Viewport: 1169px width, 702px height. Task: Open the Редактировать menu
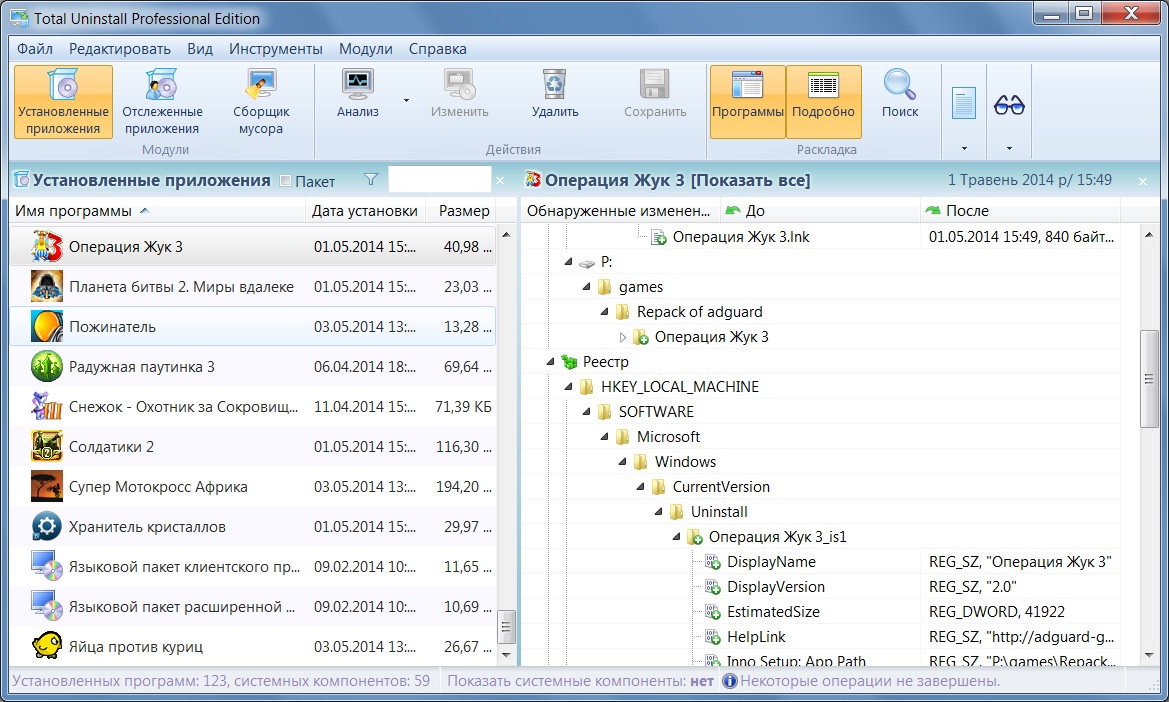coord(120,48)
